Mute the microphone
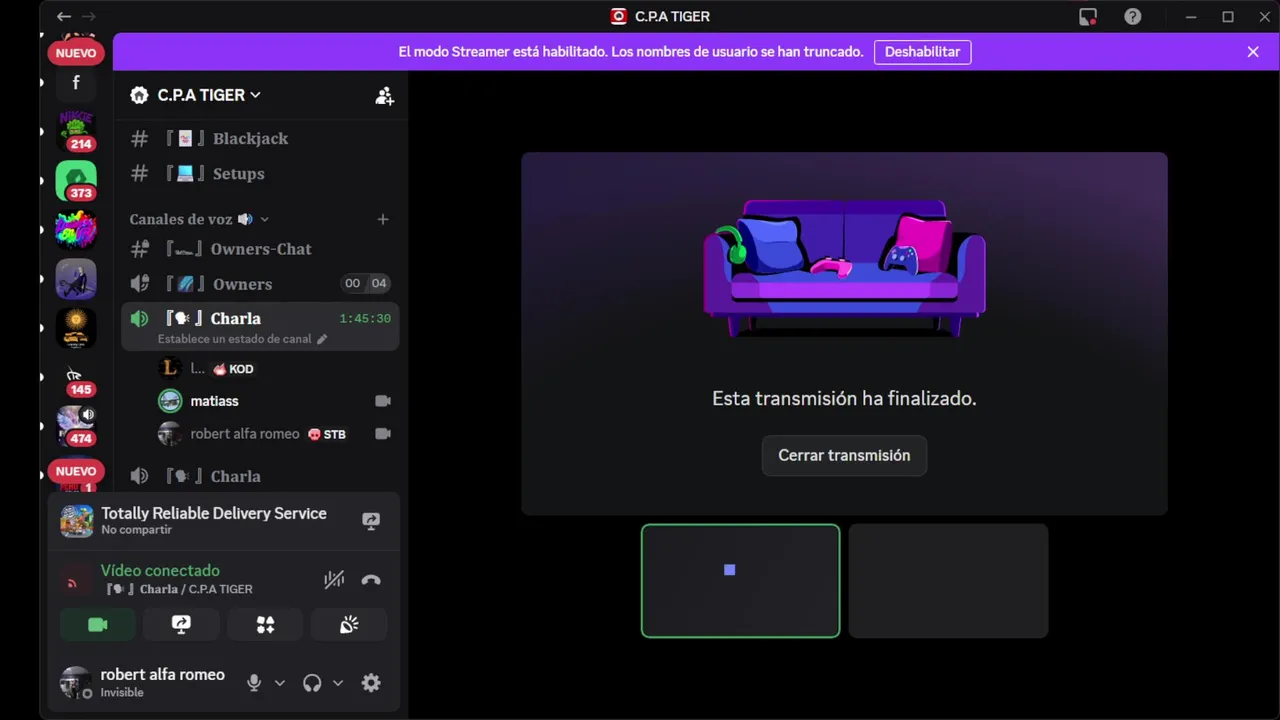 (254, 683)
